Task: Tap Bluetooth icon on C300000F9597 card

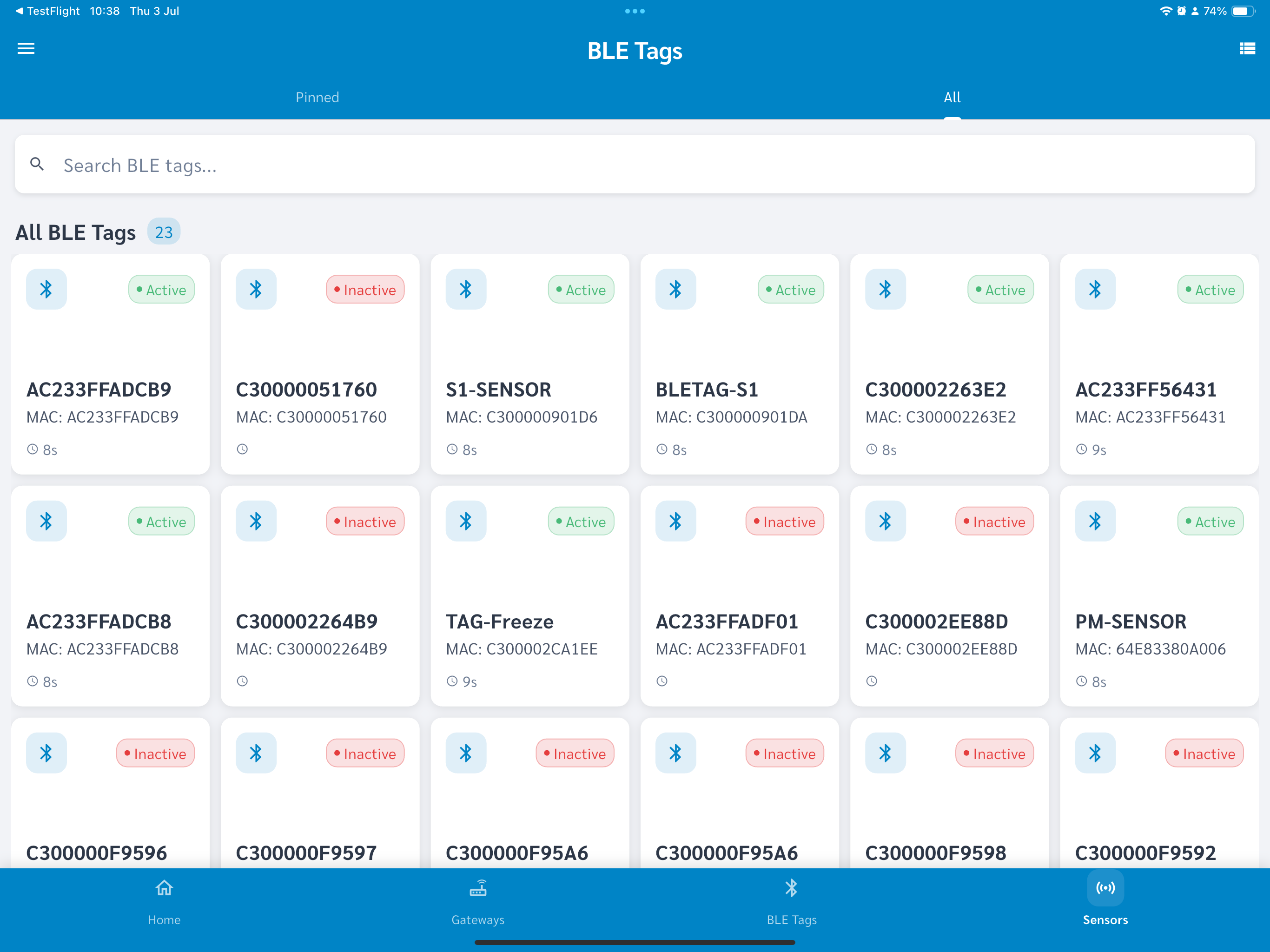Action: click(256, 754)
